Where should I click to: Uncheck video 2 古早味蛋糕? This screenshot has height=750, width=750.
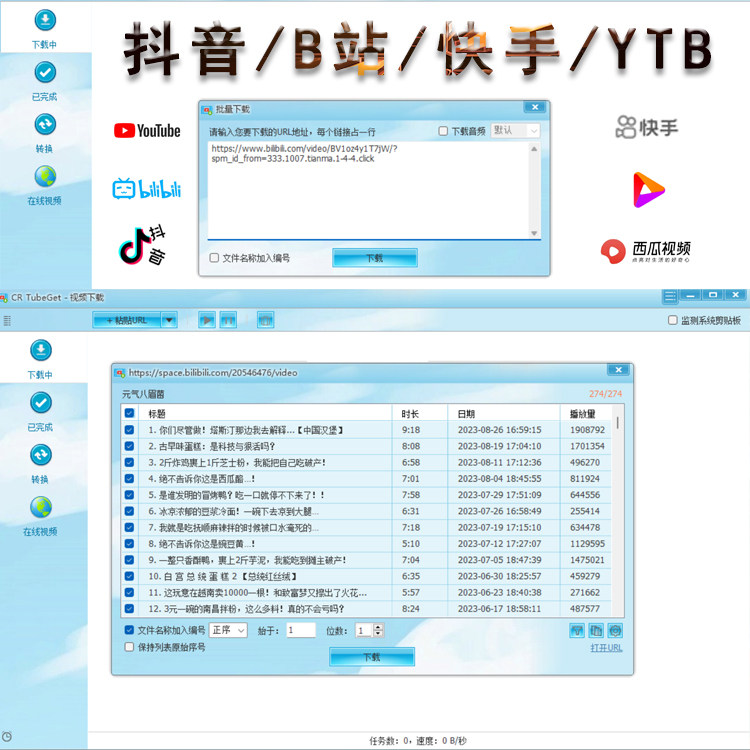pyautogui.click(x=129, y=446)
